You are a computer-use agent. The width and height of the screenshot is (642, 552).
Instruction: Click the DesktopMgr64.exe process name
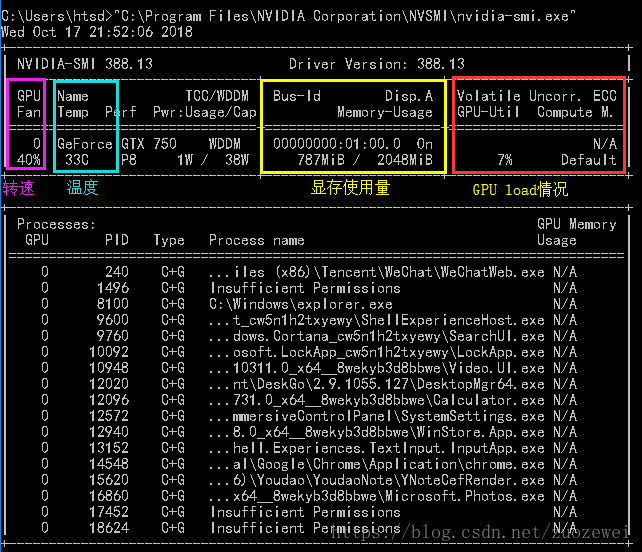[377, 384]
